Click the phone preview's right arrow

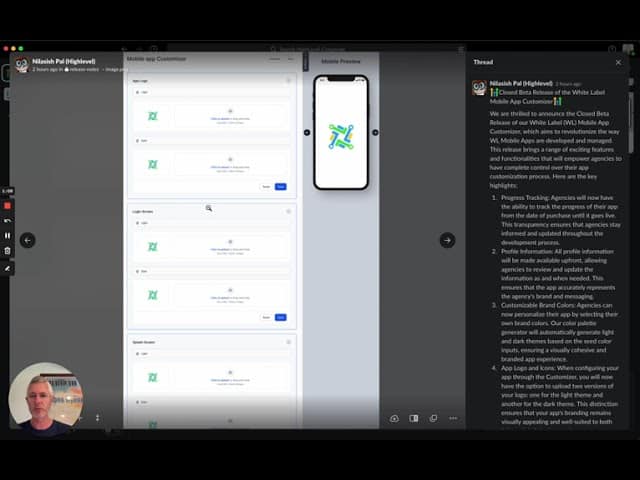pos(375,132)
